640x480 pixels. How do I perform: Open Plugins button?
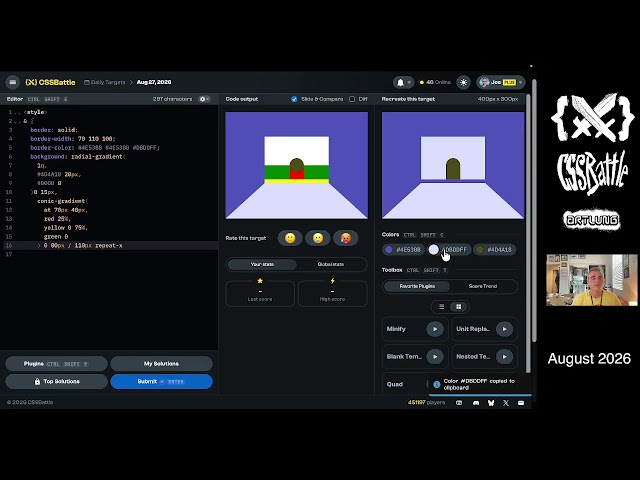[x=57, y=364]
